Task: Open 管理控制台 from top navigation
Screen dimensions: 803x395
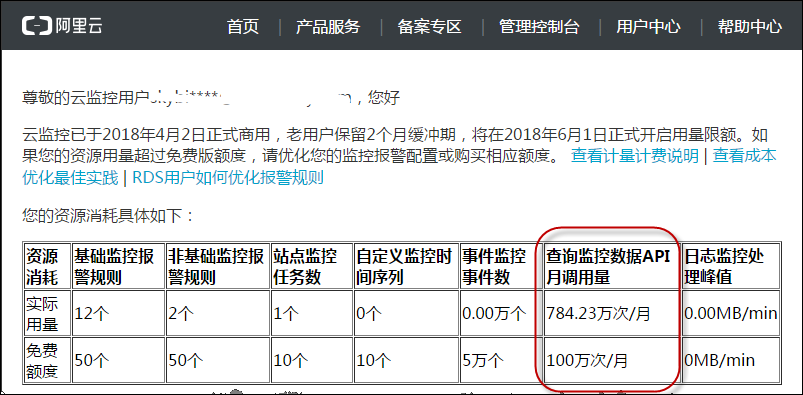Action: [539, 27]
